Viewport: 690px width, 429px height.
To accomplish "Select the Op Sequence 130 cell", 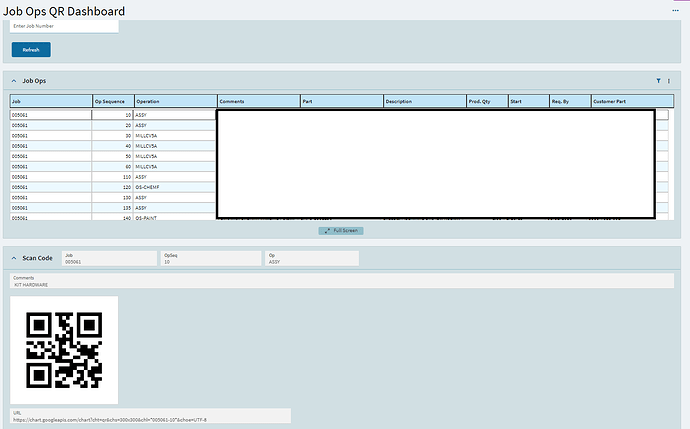I will (113, 198).
